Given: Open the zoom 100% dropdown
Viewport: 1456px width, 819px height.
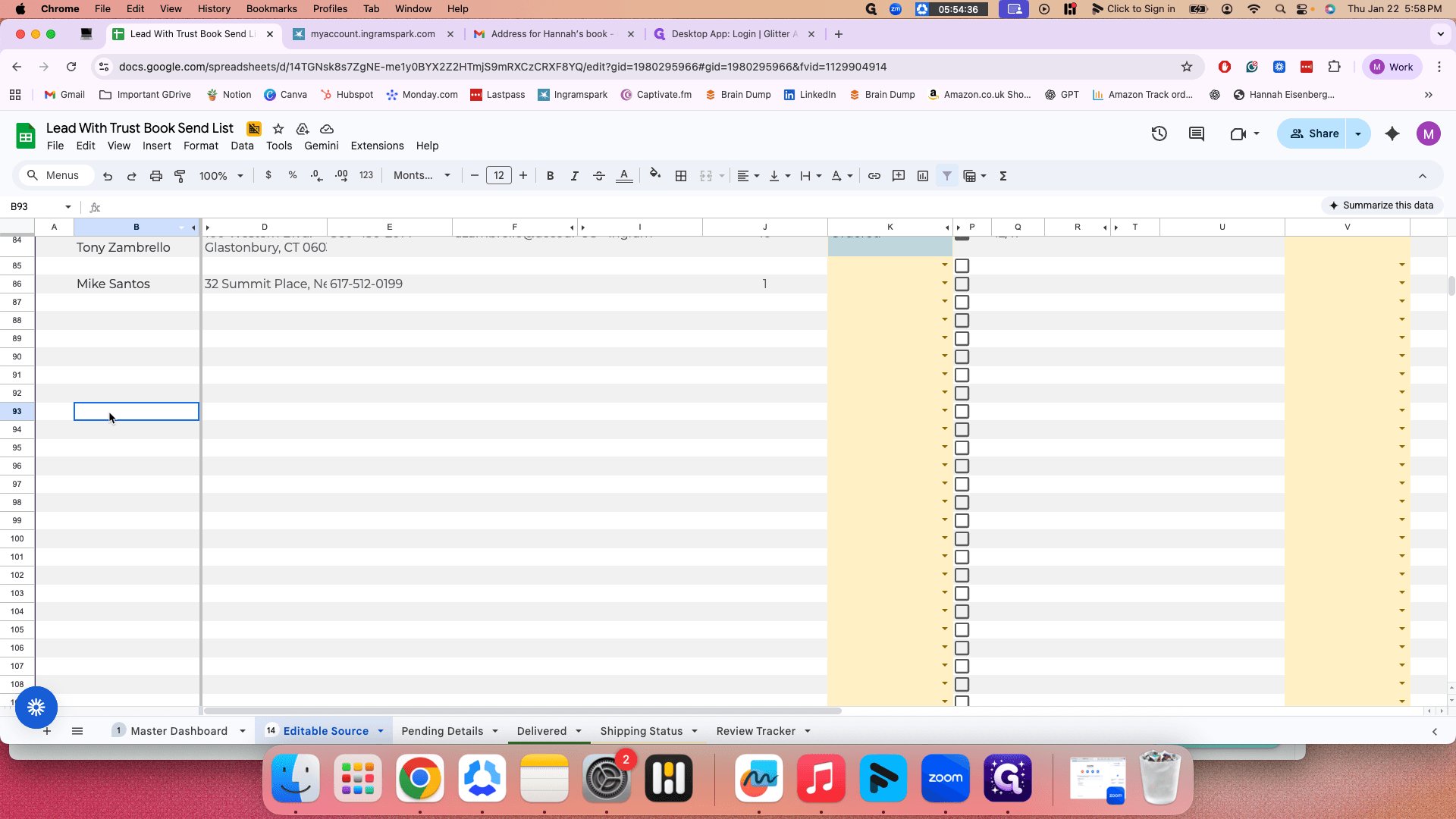Looking at the screenshot, I should [221, 176].
